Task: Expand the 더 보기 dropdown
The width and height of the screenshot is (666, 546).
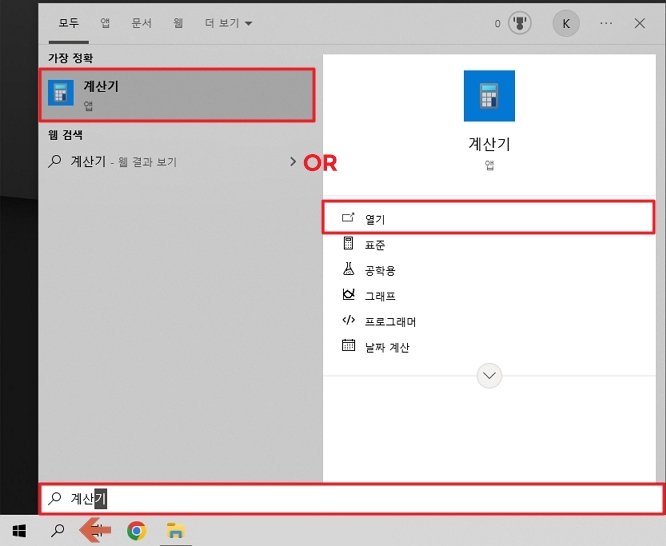Action: (229, 23)
